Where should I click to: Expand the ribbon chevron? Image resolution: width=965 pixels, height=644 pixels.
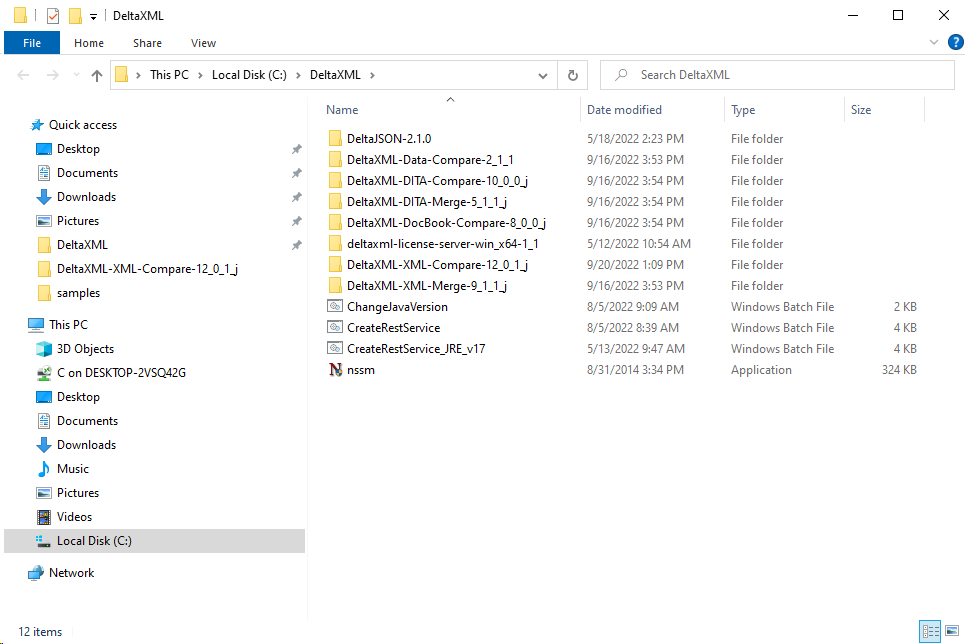point(934,43)
